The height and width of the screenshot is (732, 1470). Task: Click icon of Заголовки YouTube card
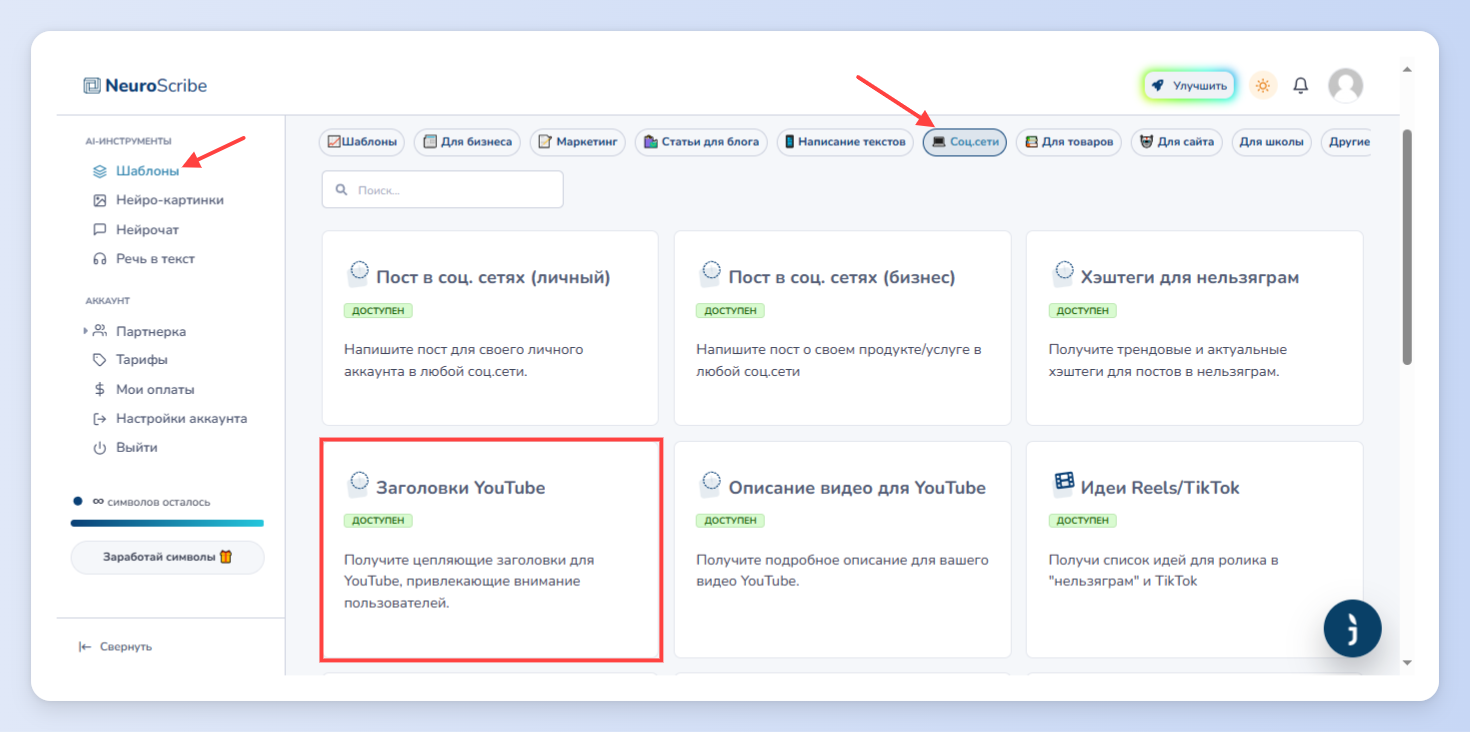[358, 485]
